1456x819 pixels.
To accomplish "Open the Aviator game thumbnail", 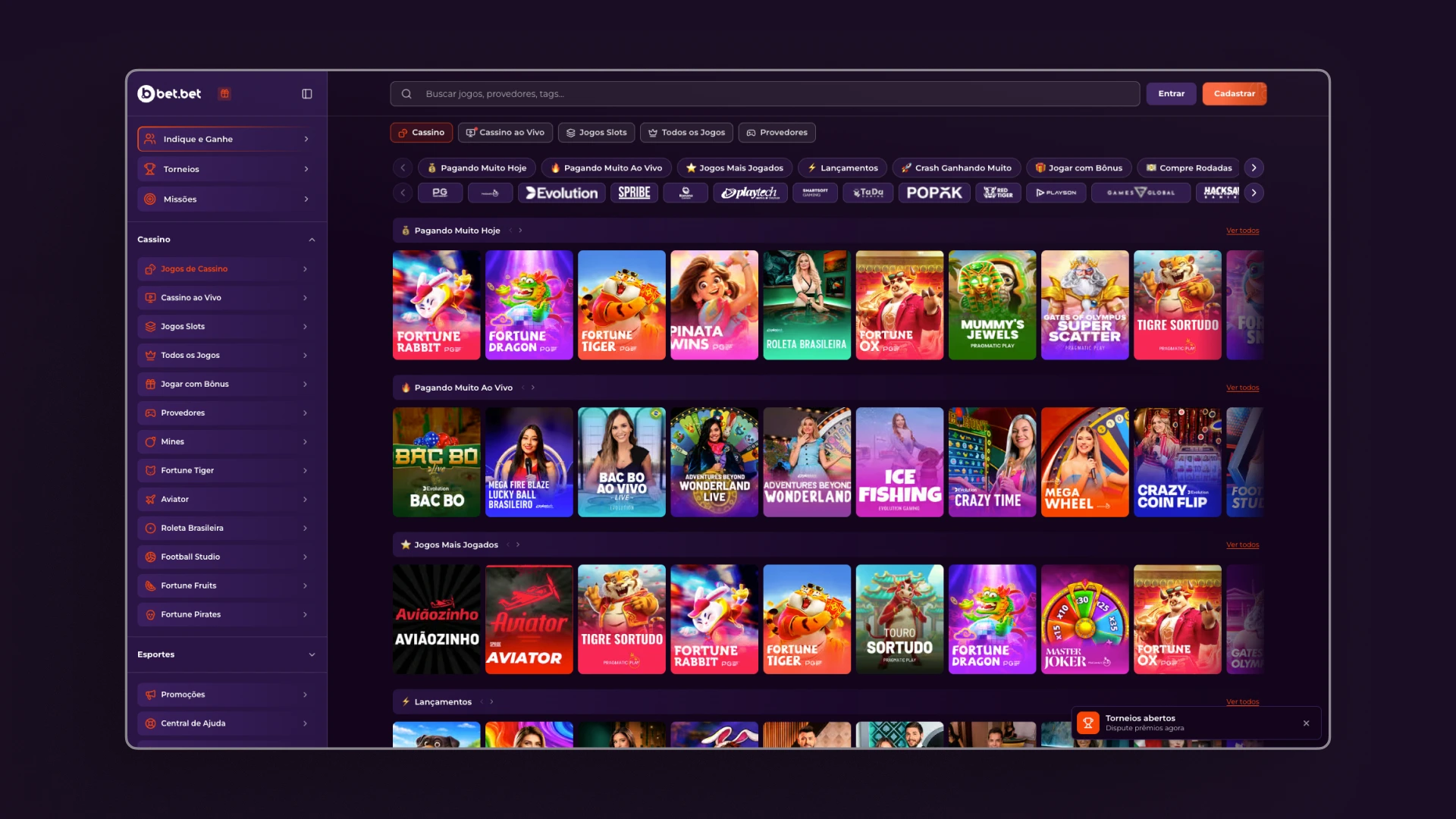I will tap(529, 620).
